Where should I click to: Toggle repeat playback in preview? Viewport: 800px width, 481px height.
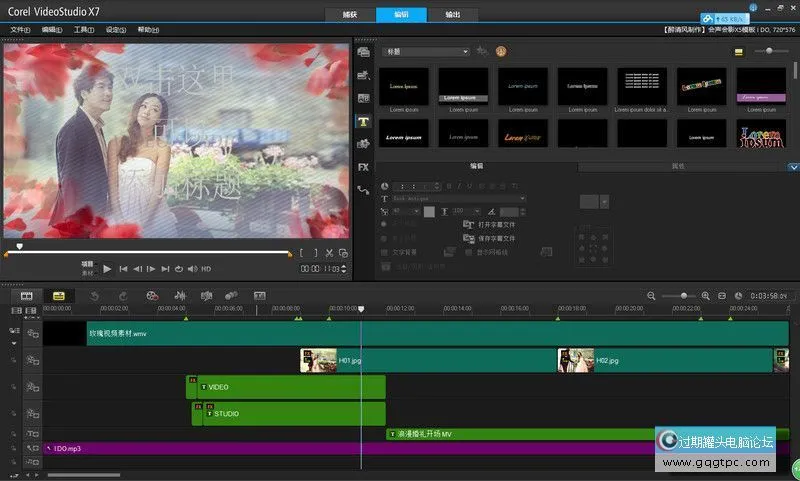click(179, 269)
